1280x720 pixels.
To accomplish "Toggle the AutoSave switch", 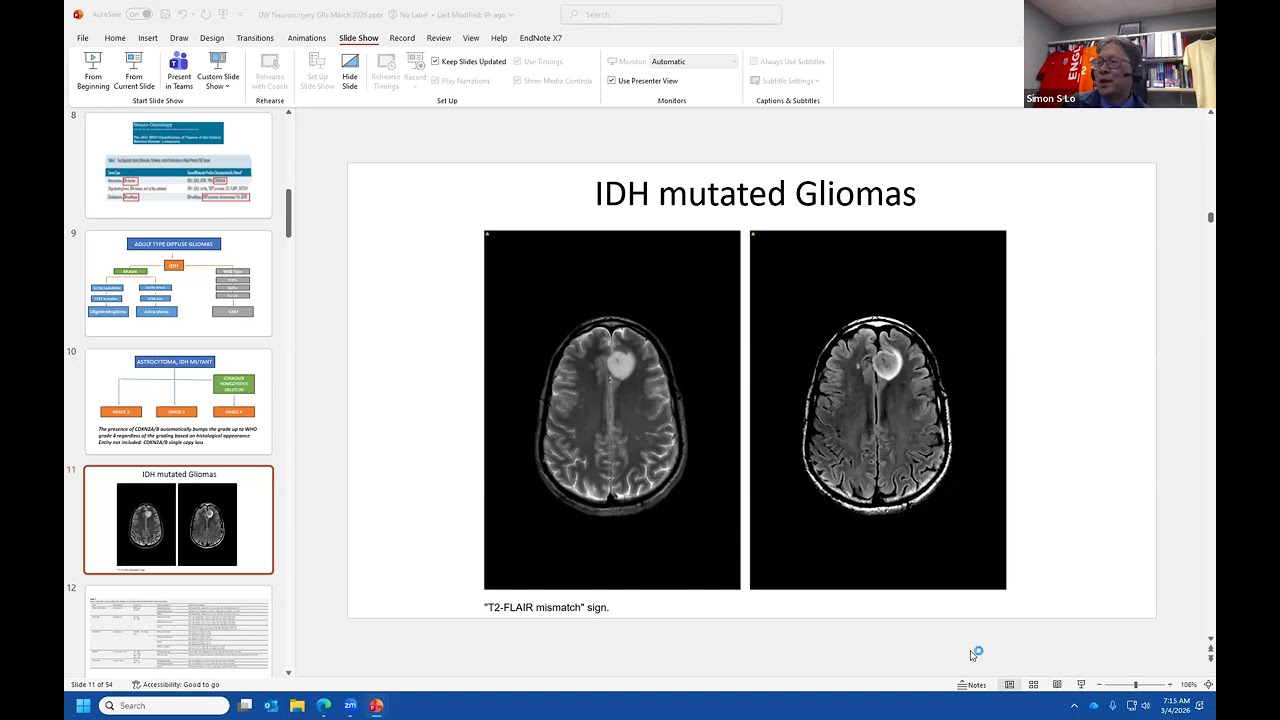I will (x=139, y=14).
